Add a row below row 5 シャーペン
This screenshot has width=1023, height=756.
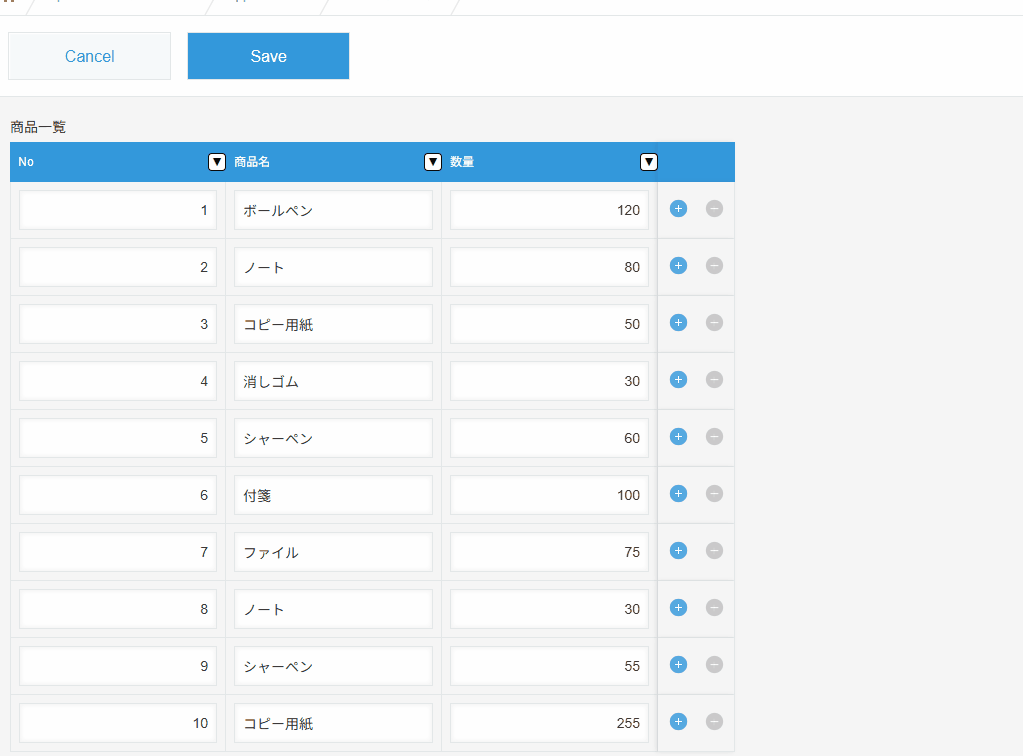click(678, 437)
